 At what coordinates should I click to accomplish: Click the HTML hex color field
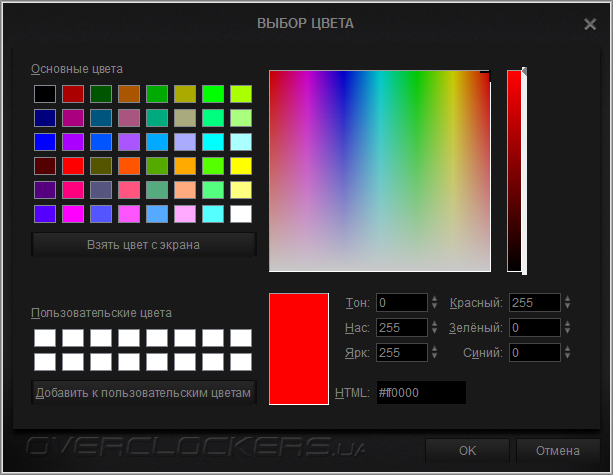[421, 393]
